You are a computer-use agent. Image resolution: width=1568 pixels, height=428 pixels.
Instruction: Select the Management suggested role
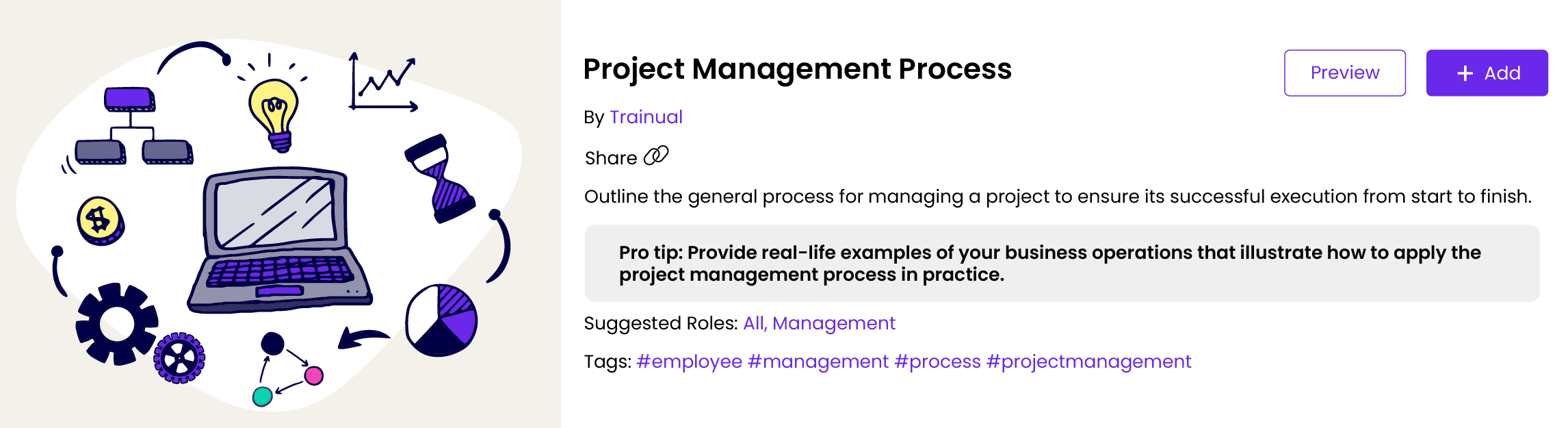[x=834, y=323]
